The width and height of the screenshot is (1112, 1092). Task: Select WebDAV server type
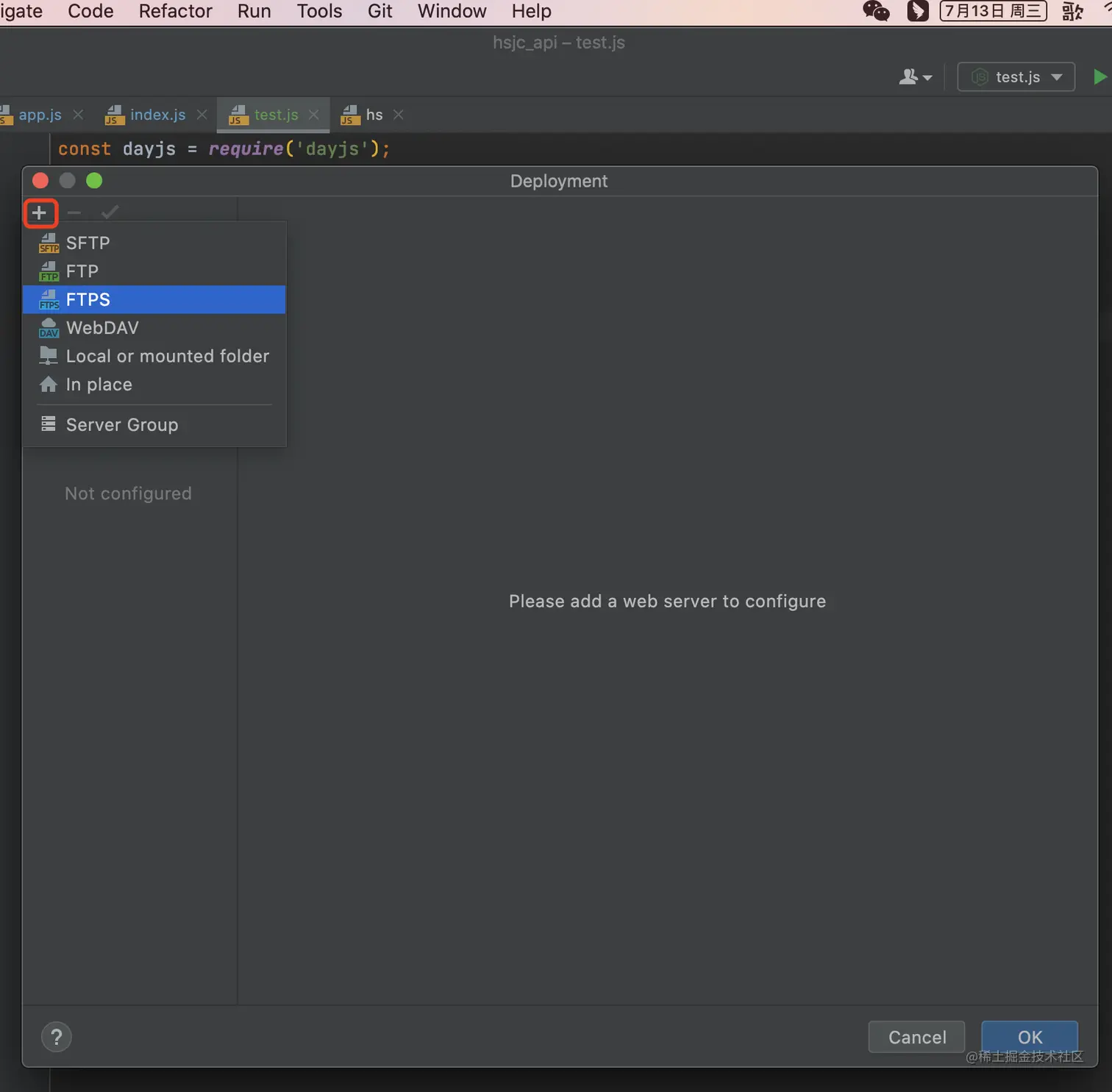(154, 328)
